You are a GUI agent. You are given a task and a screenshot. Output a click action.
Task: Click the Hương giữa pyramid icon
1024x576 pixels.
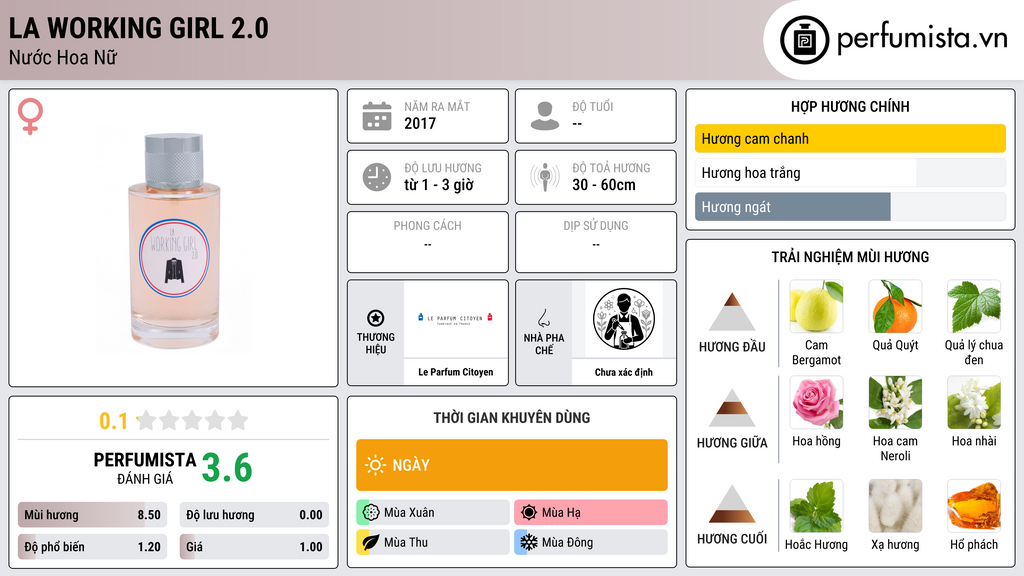732,408
